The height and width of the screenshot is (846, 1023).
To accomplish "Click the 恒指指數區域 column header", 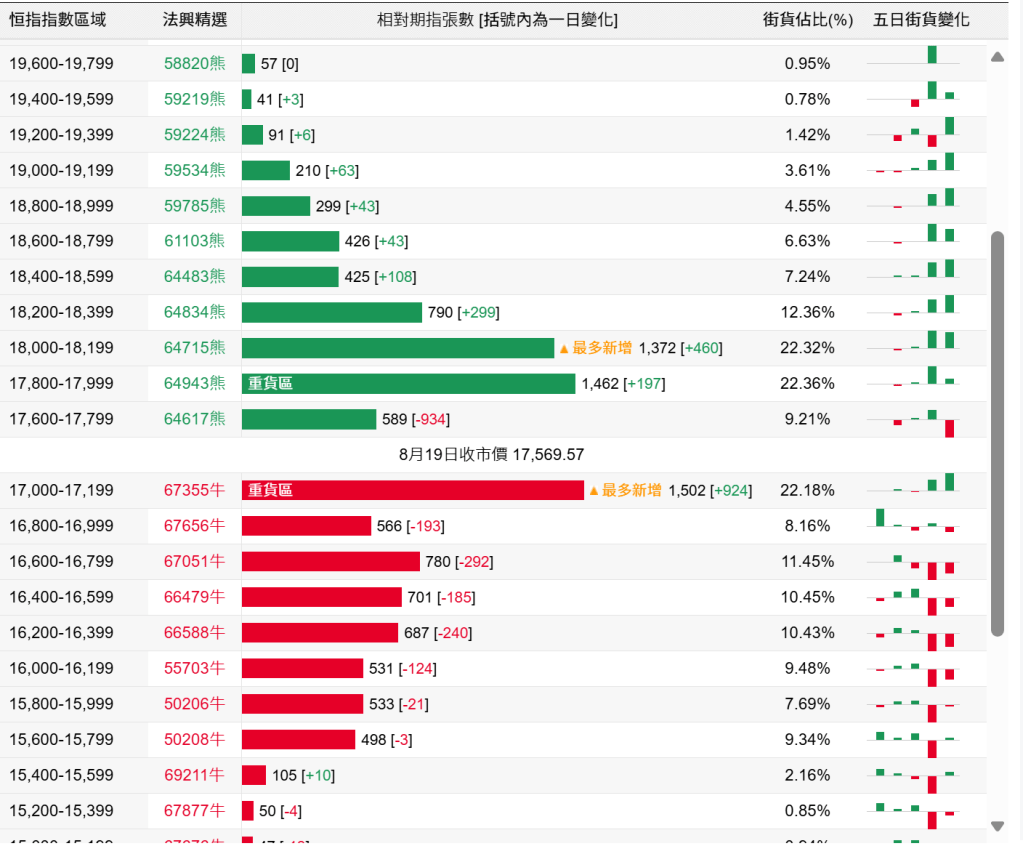I will click(57, 20).
